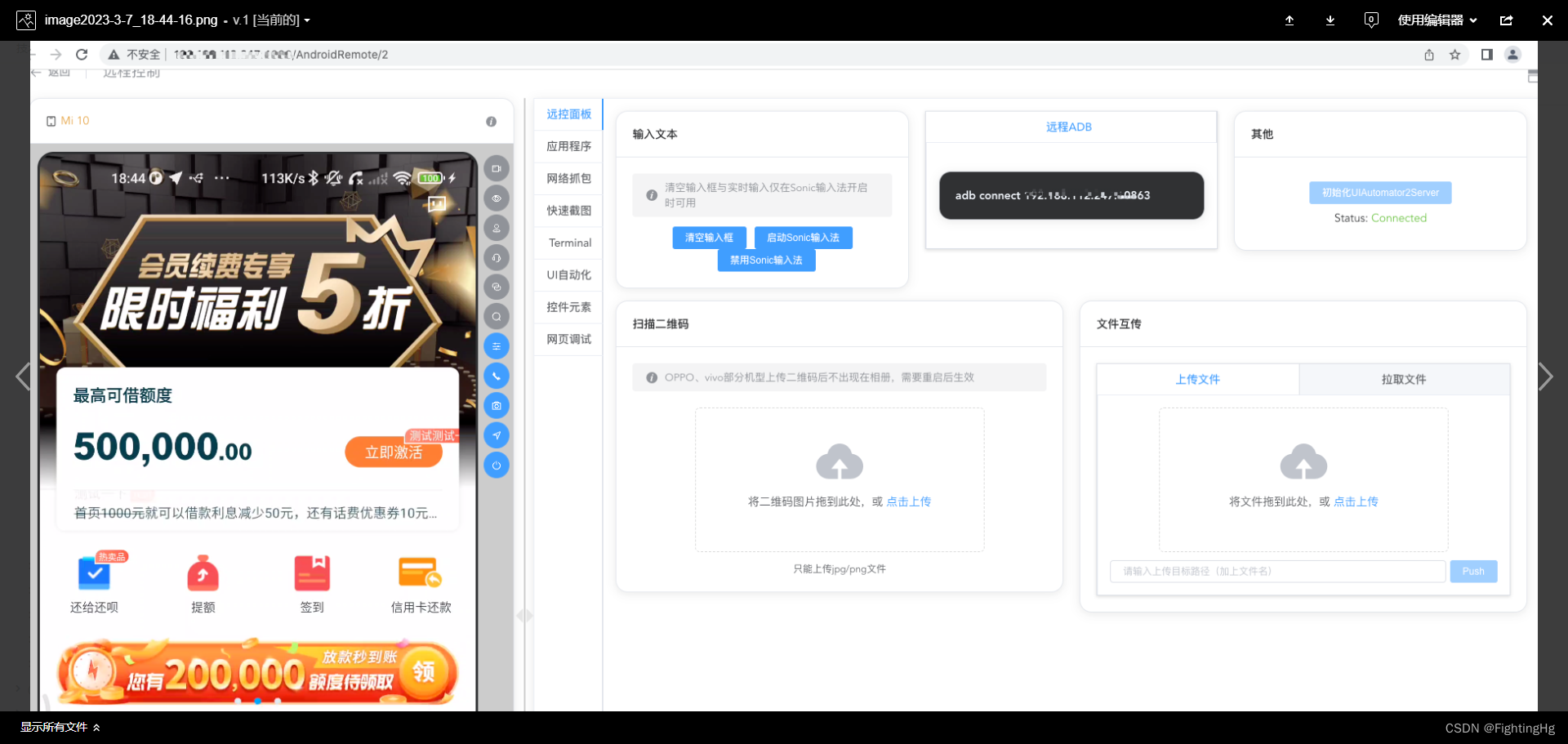The width and height of the screenshot is (1568, 744).
Task: Open the browser side panel icon
Action: 1486,55
